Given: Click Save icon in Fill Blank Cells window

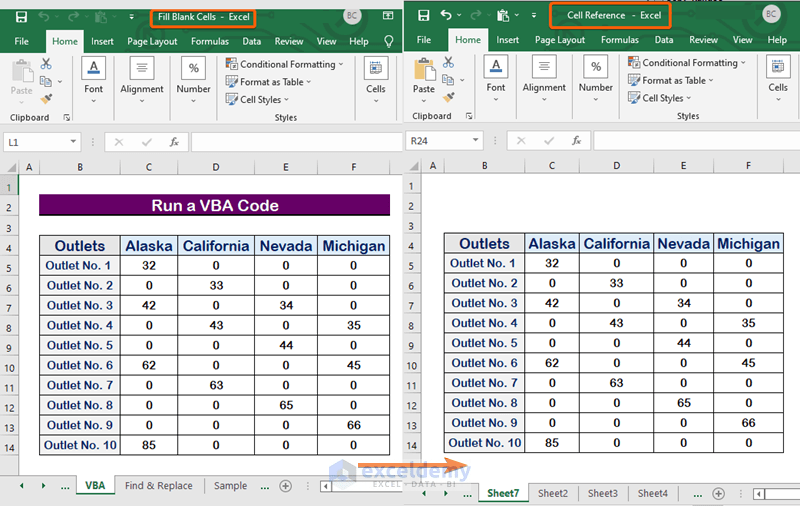Looking at the screenshot, I should [x=21, y=17].
